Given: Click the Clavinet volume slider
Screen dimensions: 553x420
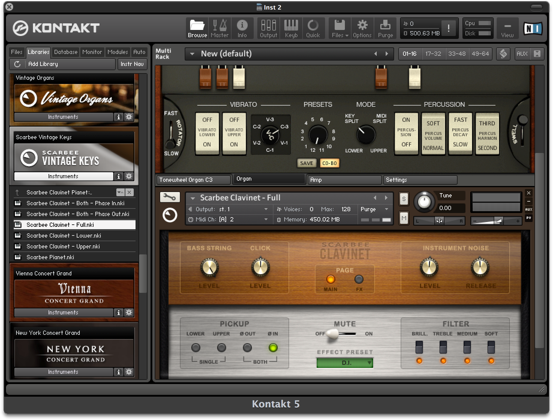Looking at the screenshot, I should tap(496, 221).
